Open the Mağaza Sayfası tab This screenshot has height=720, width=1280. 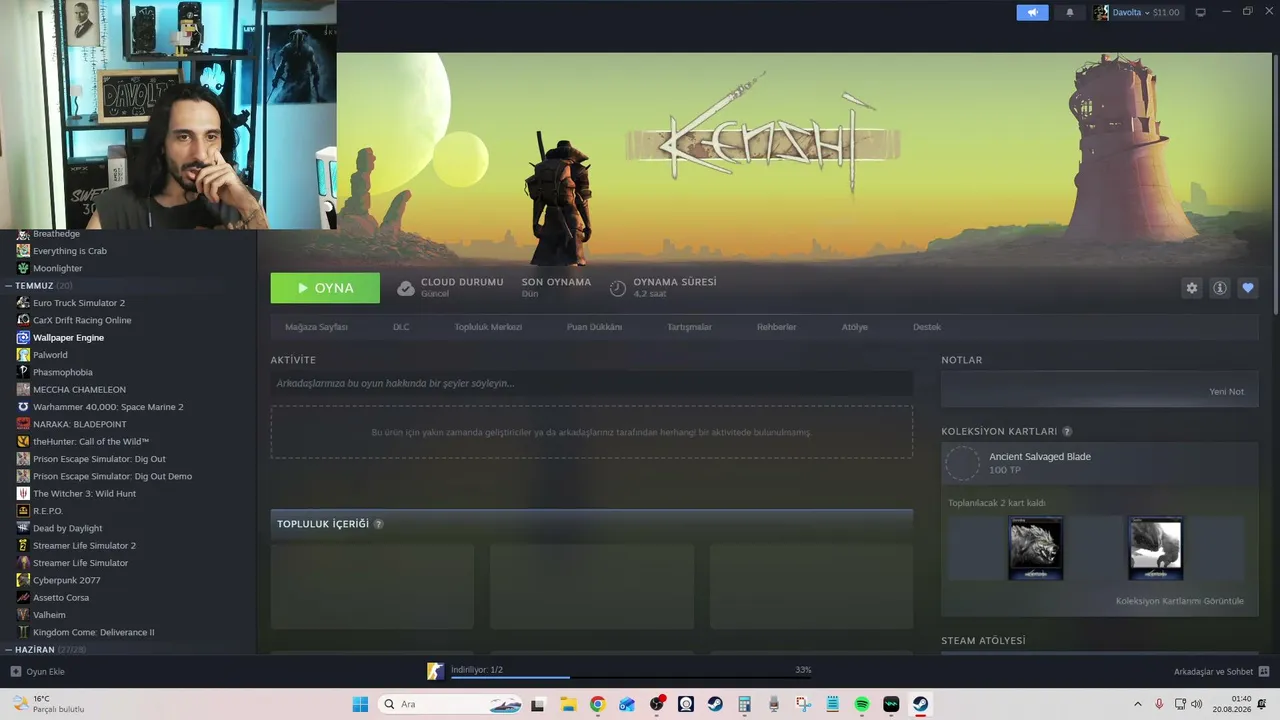[316, 327]
